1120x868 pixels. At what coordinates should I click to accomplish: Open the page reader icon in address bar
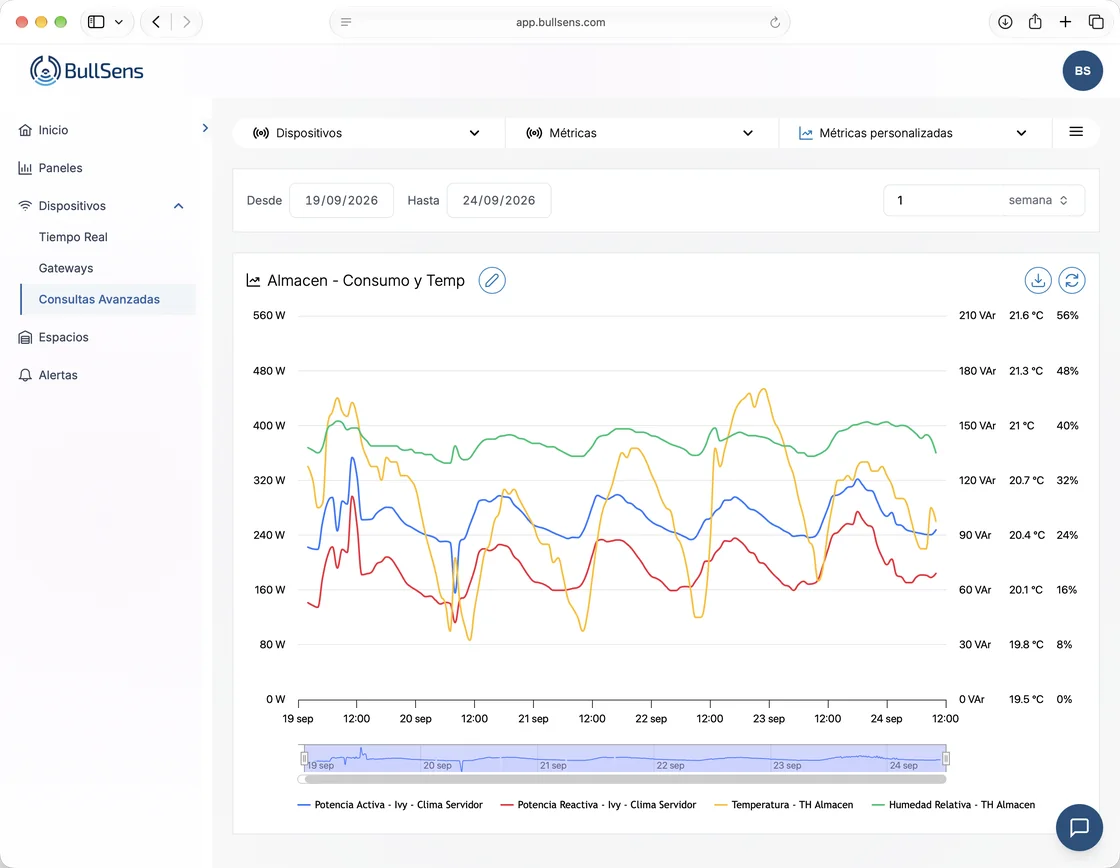pyautogui.click(x=346, y=22)
